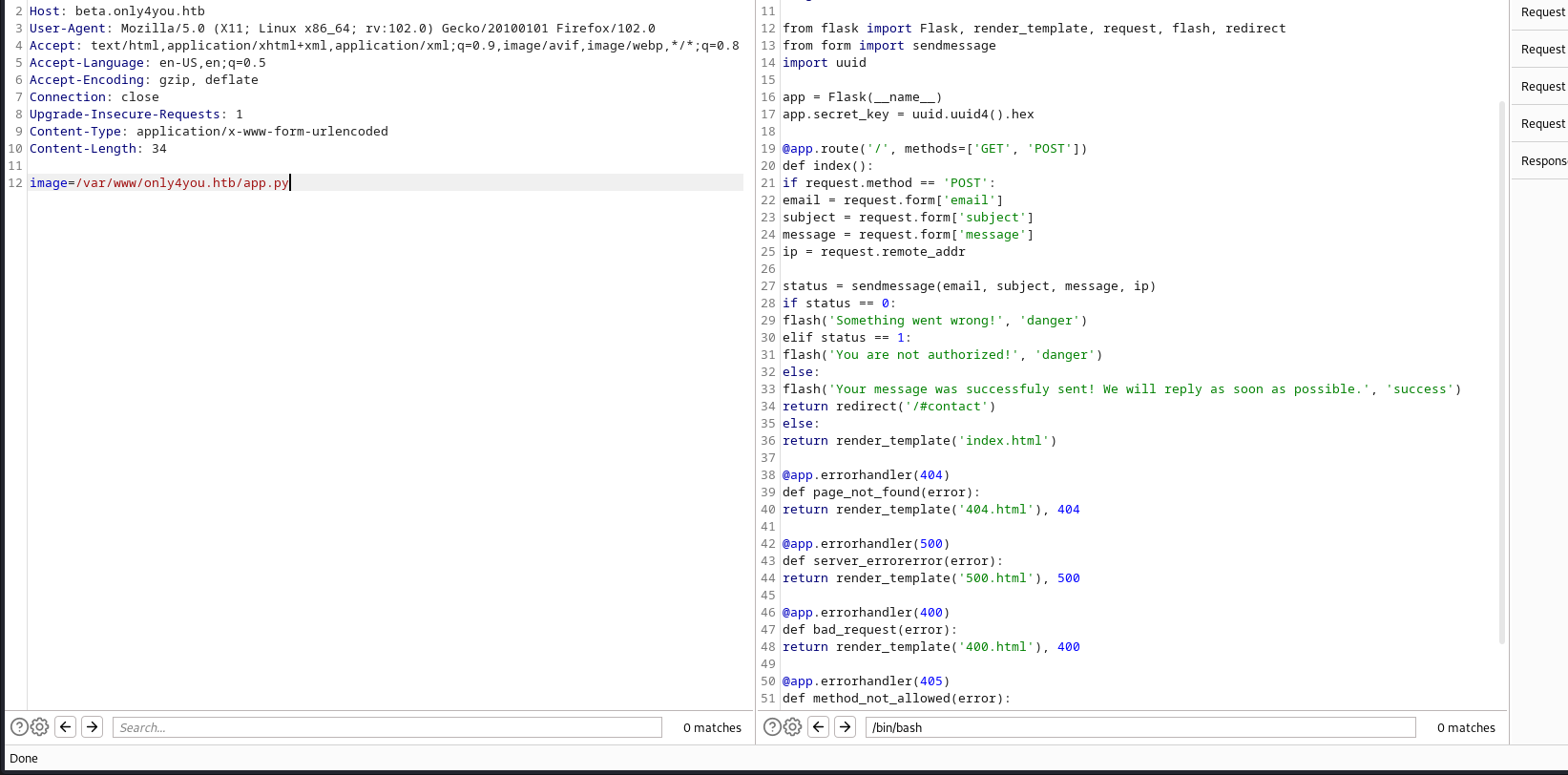Click the 'import uuid' line
The height and width of the screenshot is (775, 1568).
[x=825, y=63]
